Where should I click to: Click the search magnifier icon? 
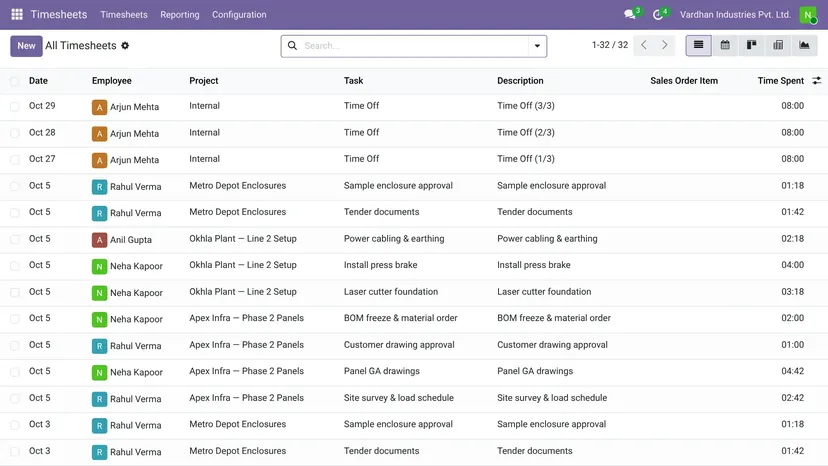(x=292, y=45)
